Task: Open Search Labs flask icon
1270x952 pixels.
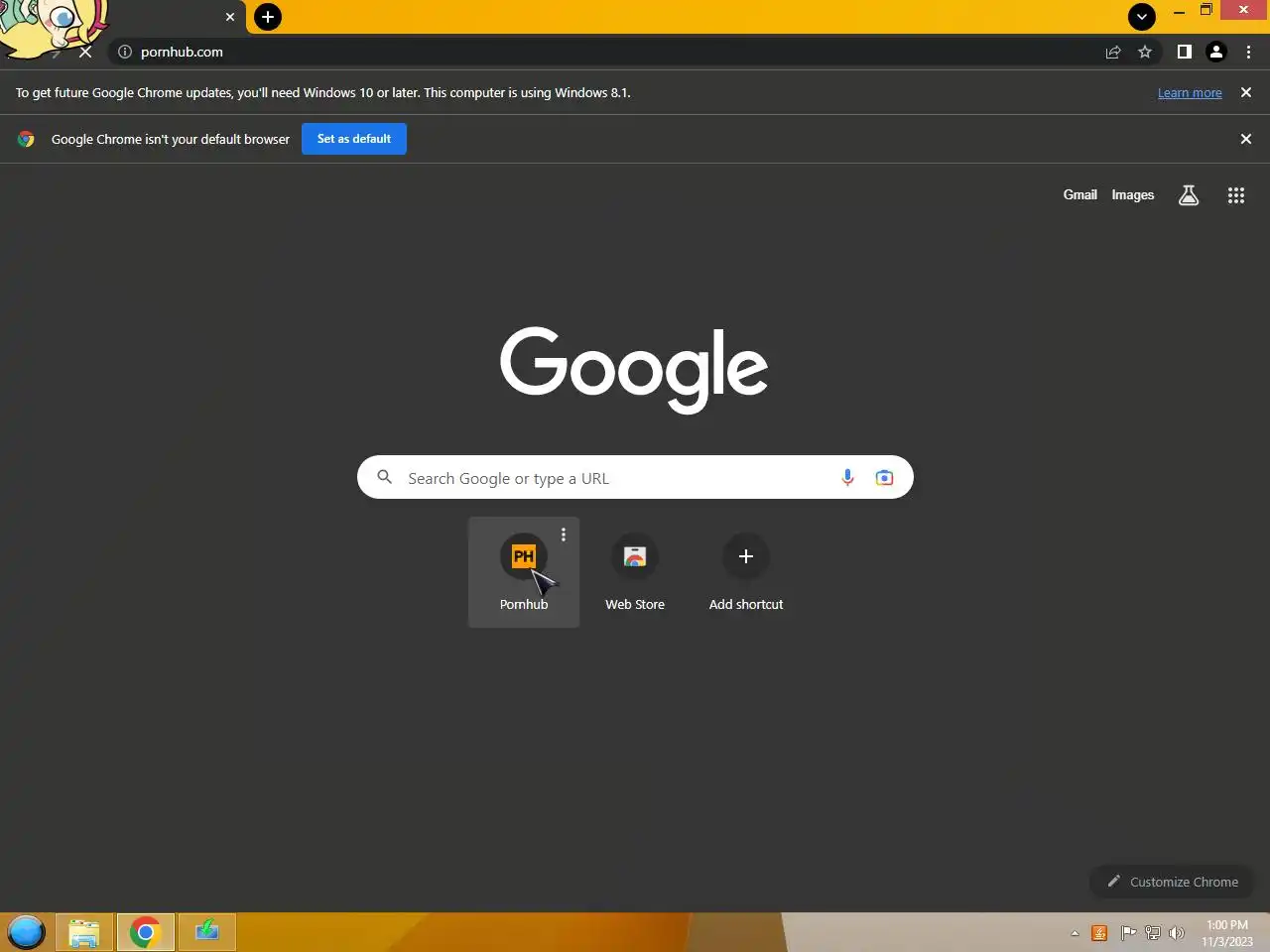Action: point(1189,195)
